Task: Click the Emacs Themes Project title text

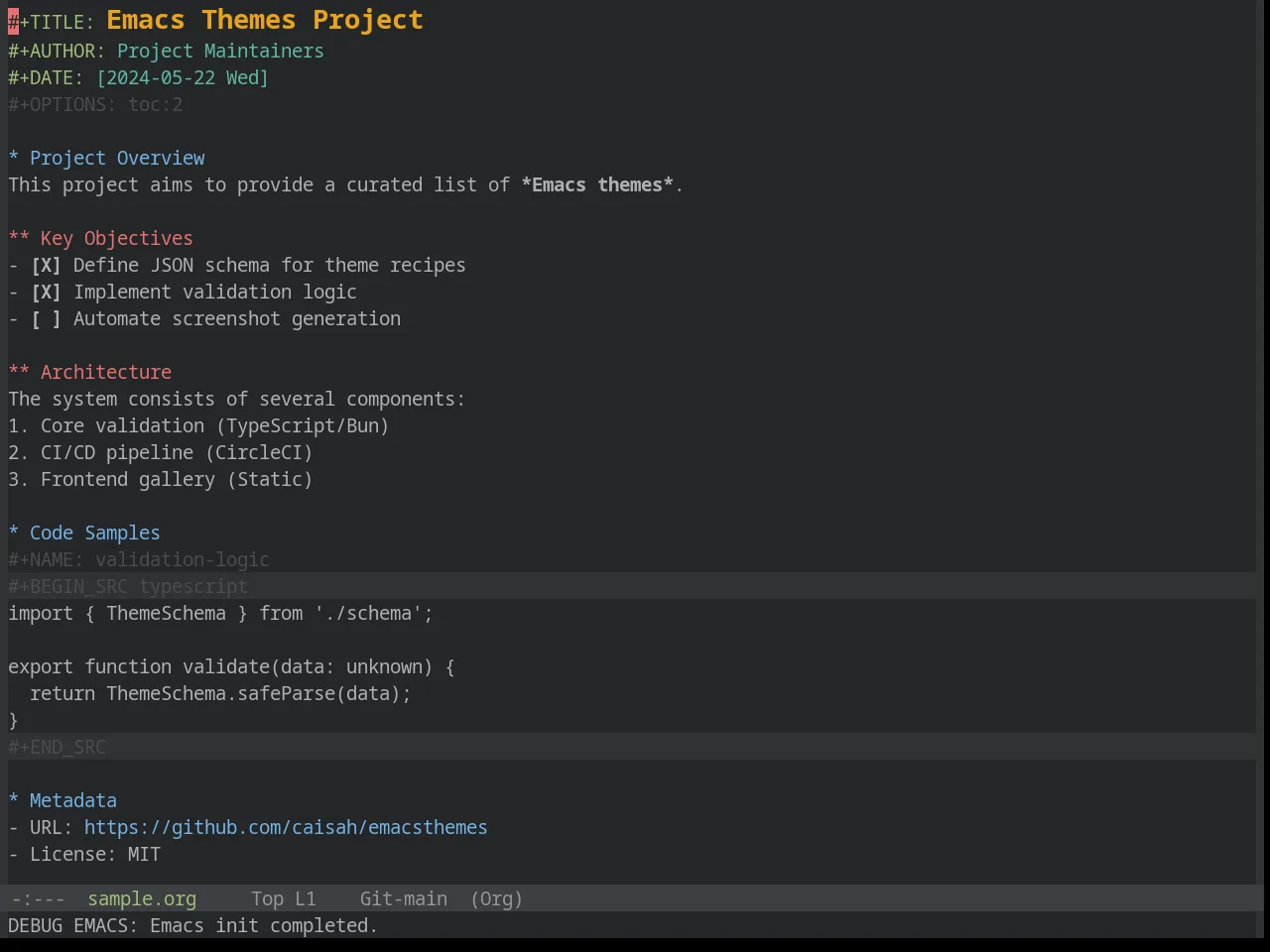Action: (x=265, y=20)
